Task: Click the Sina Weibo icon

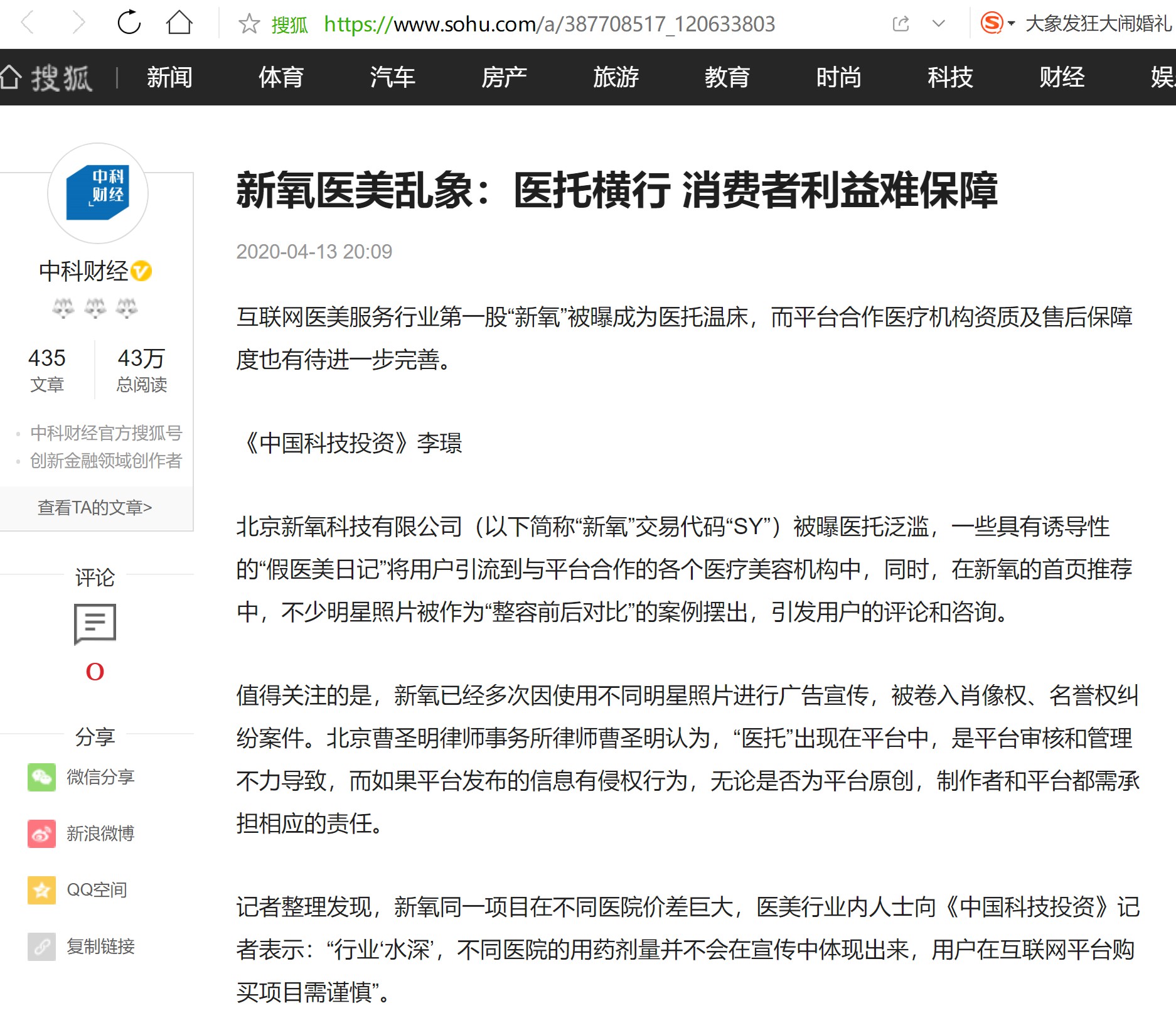Action: click(x=42, y=834)
